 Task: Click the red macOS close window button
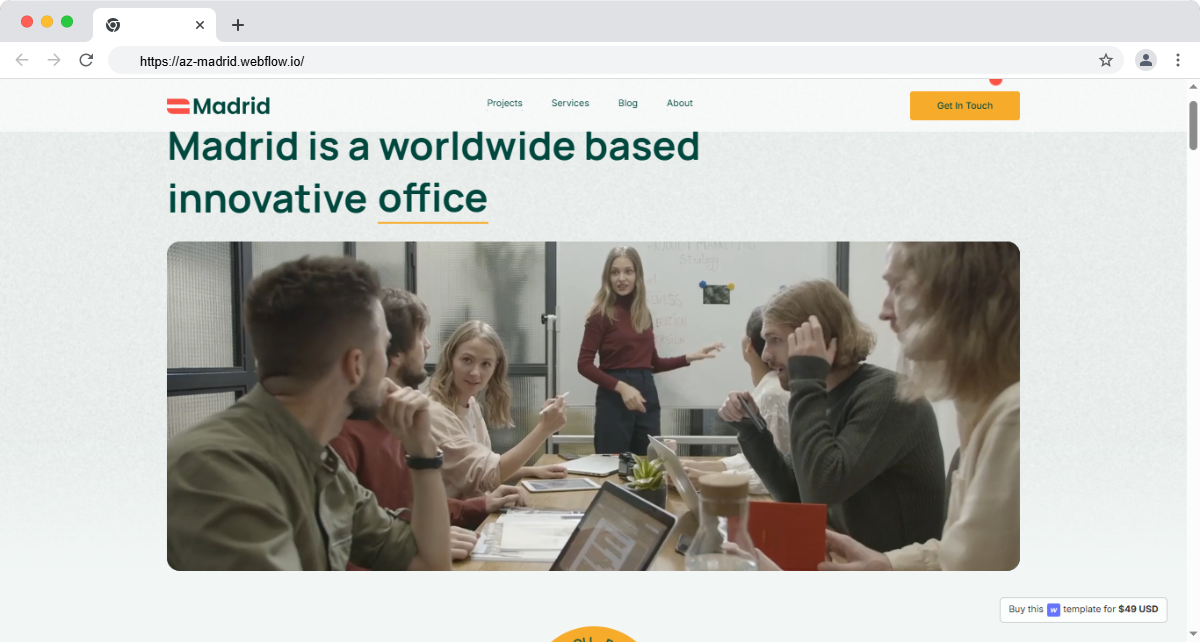(x=27, y=22)
